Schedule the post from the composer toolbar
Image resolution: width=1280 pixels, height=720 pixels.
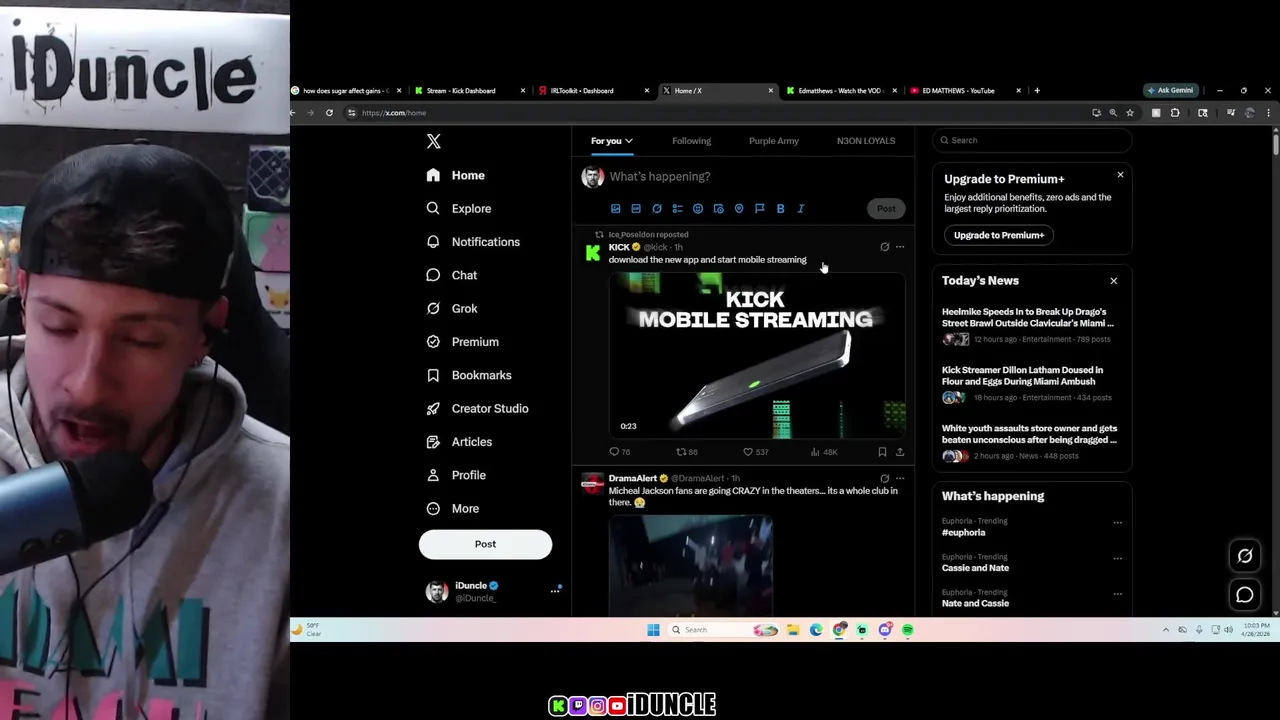click(x=718, y=208)
